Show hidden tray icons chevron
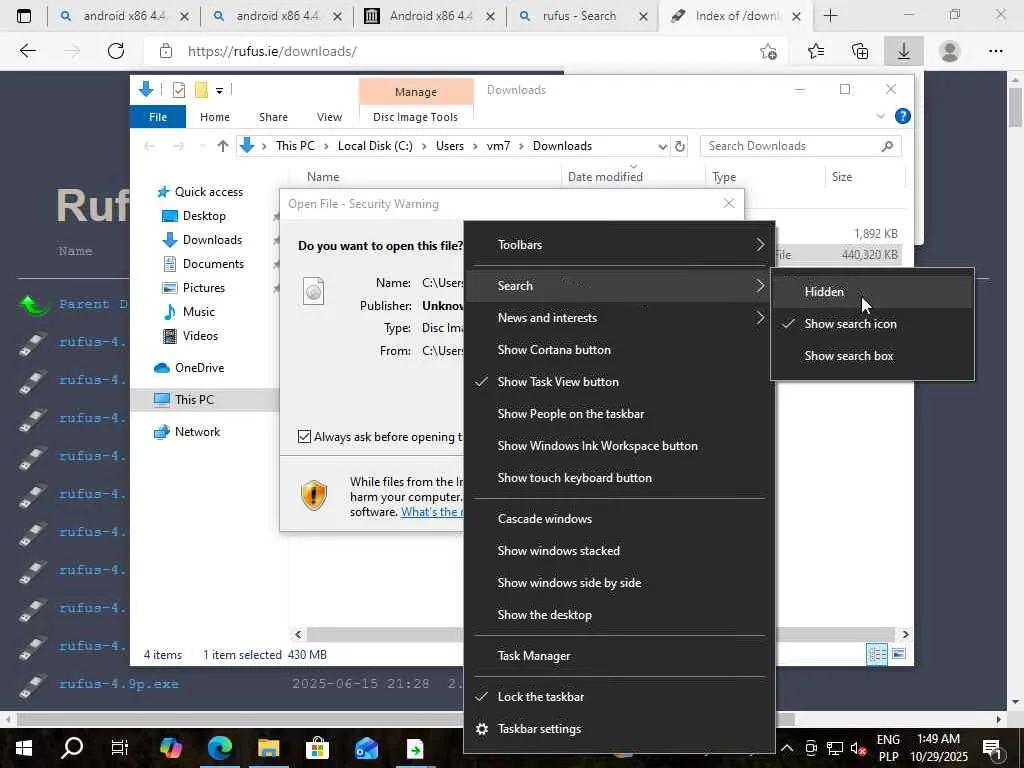Viewport: 1024px width, 768px height. 787,748
